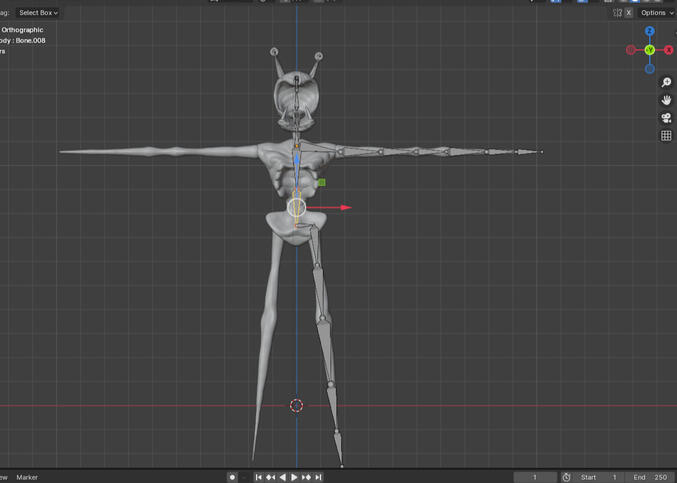Toggle the camera view icon

pyautogui.click(x=666, y=118)
